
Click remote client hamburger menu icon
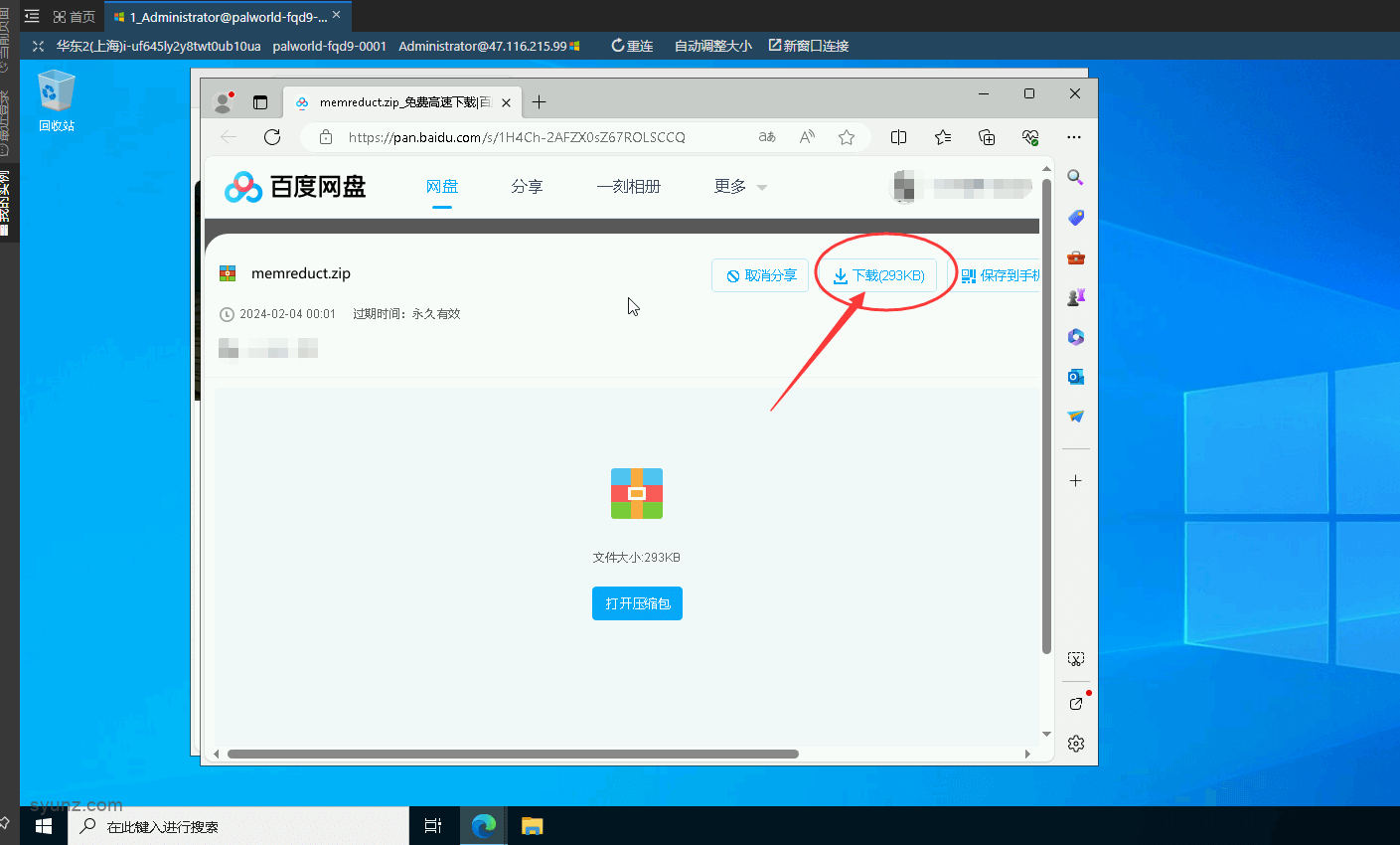tap(32, 17)
